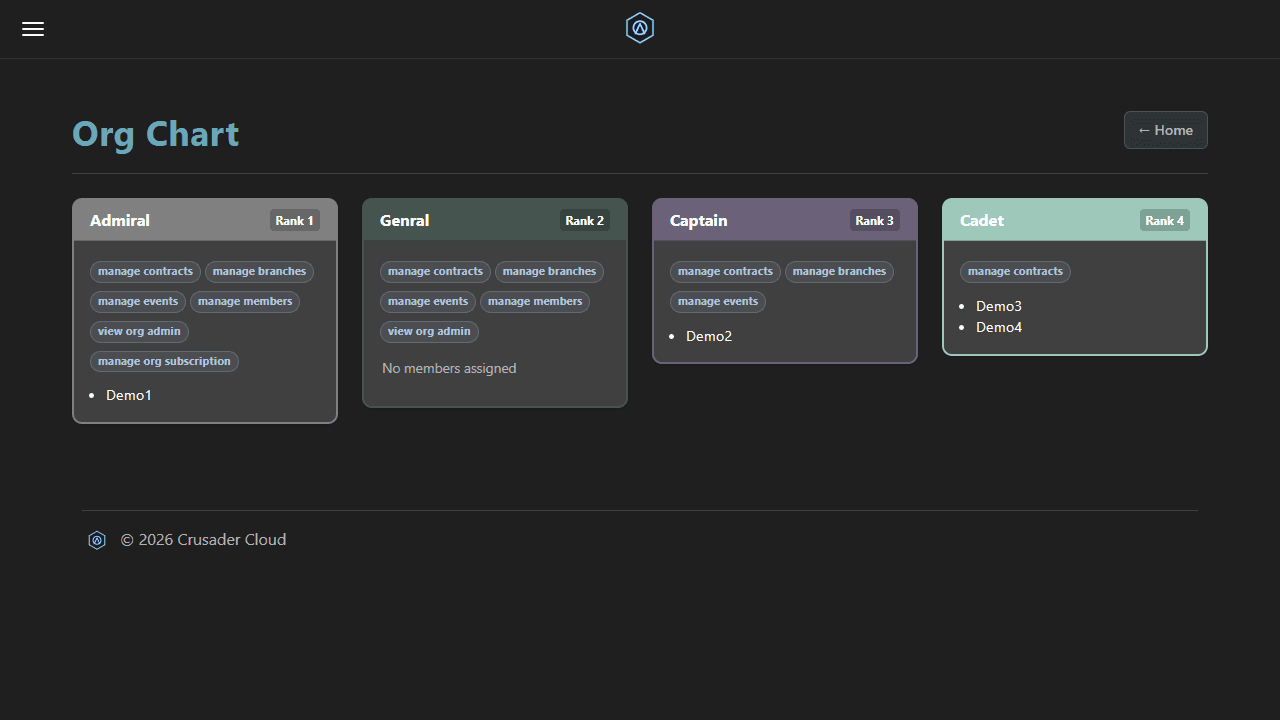Image resolution: width=1280 pixels, height=720 pixels.
Task: Click the Crusader Cloud logo in the header
Action: click(639, 28)
